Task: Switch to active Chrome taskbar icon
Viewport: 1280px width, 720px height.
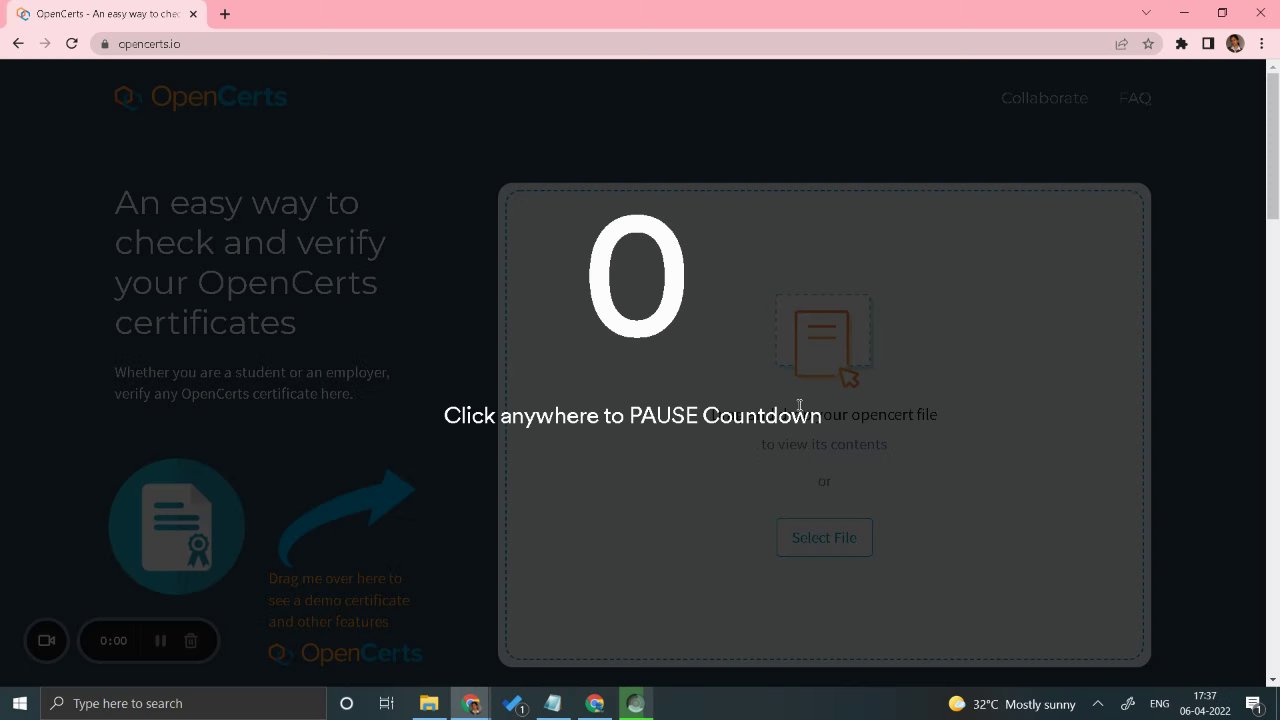Action: tap(471, 704)
